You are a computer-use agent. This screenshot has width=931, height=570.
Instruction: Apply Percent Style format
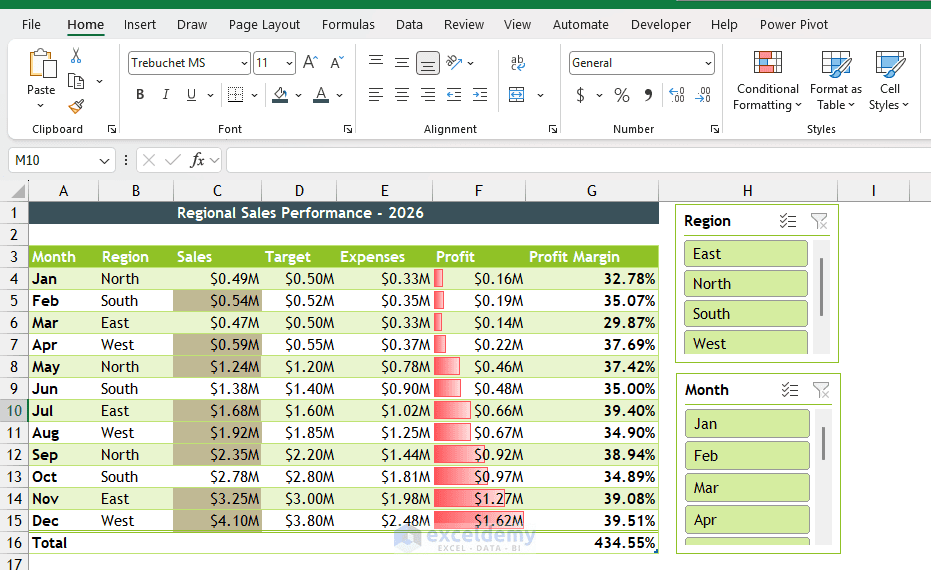(x=622, y=95)
